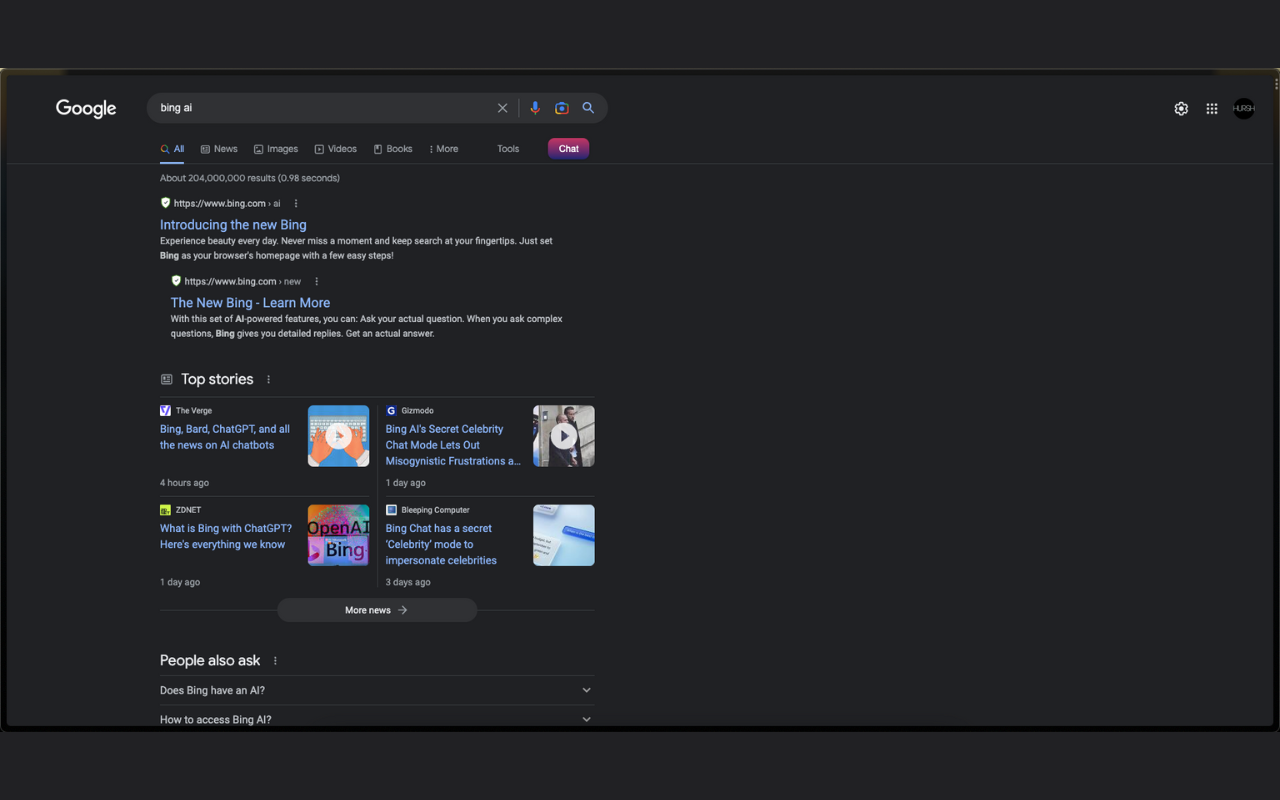Screen dimensions: 1280x800
Task: Open the More search categories dropdown
Action: pos(443,149)
